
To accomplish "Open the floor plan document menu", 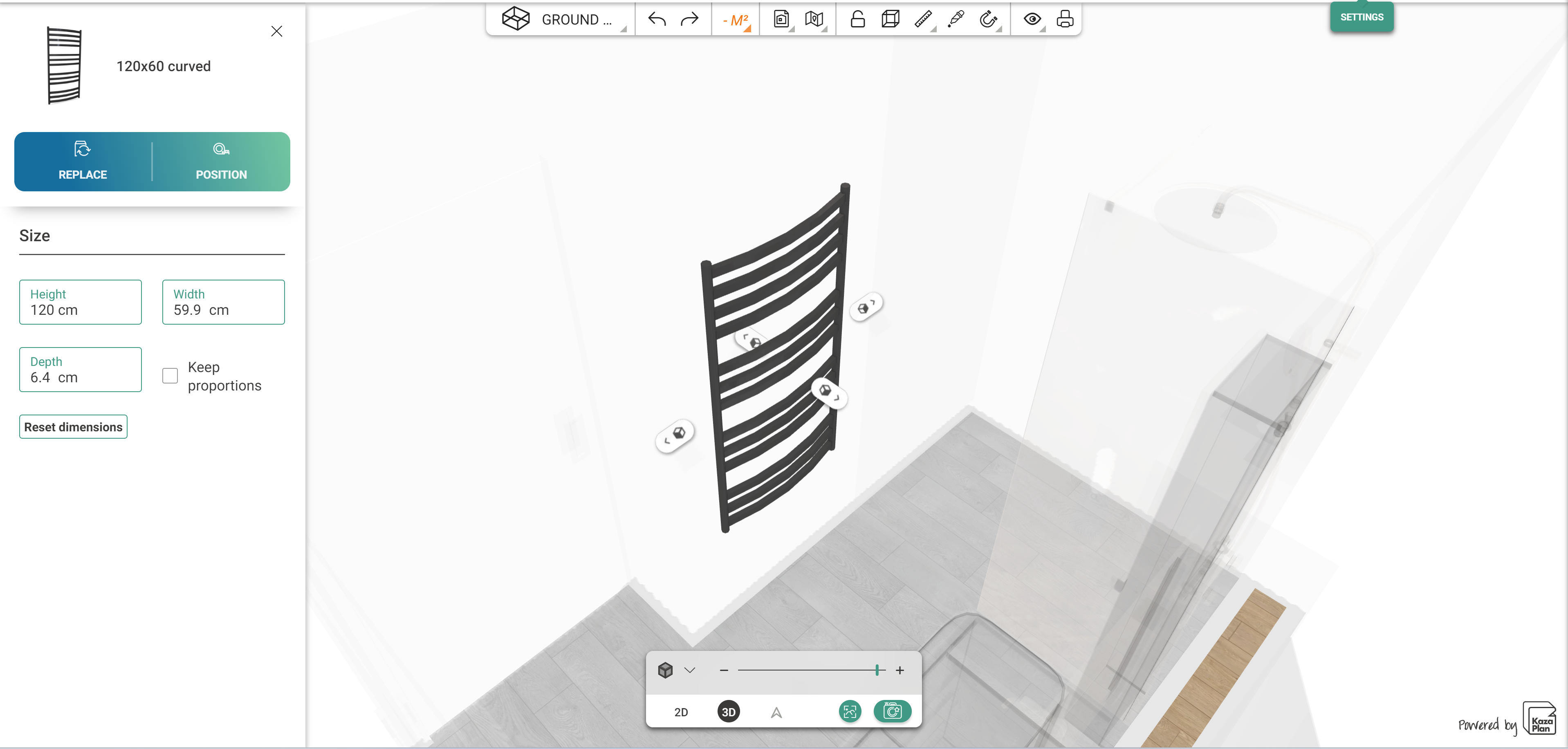I will point(782,20).
